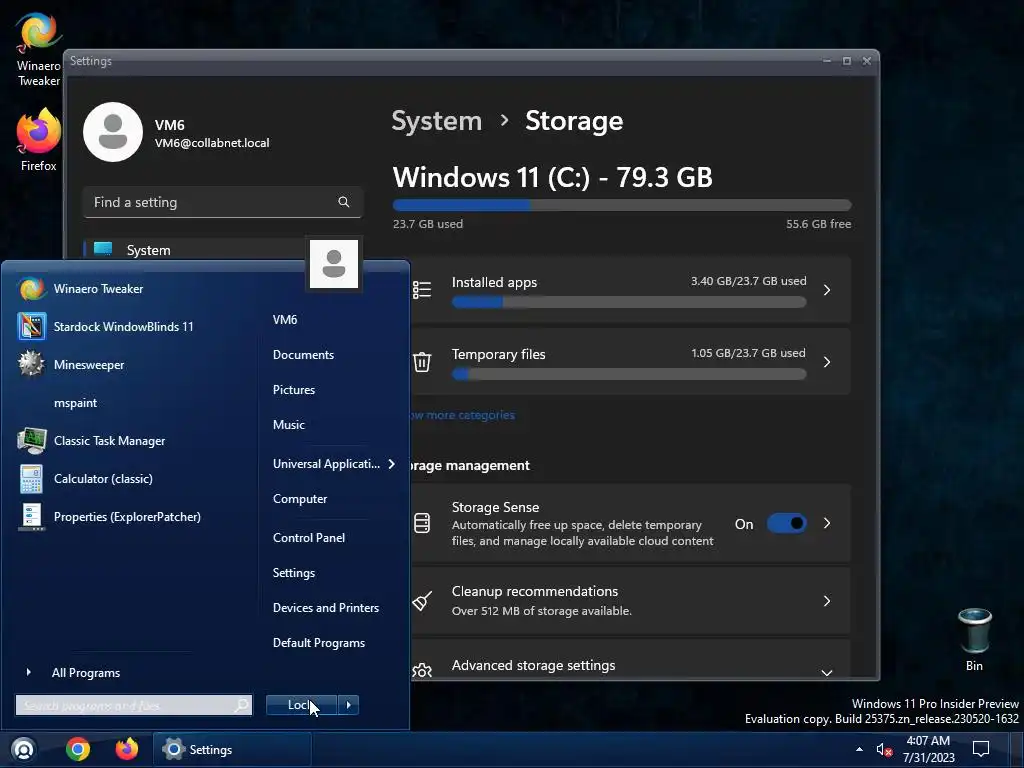Open Firefox desktop shortcut
This screenshot has height=768, width=1024.
point(38,140)
